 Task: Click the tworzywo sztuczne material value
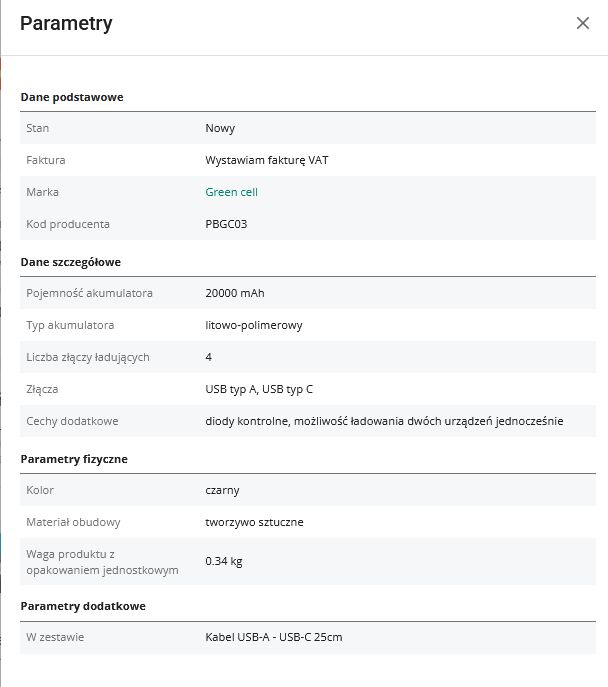[x=254, y=522]
